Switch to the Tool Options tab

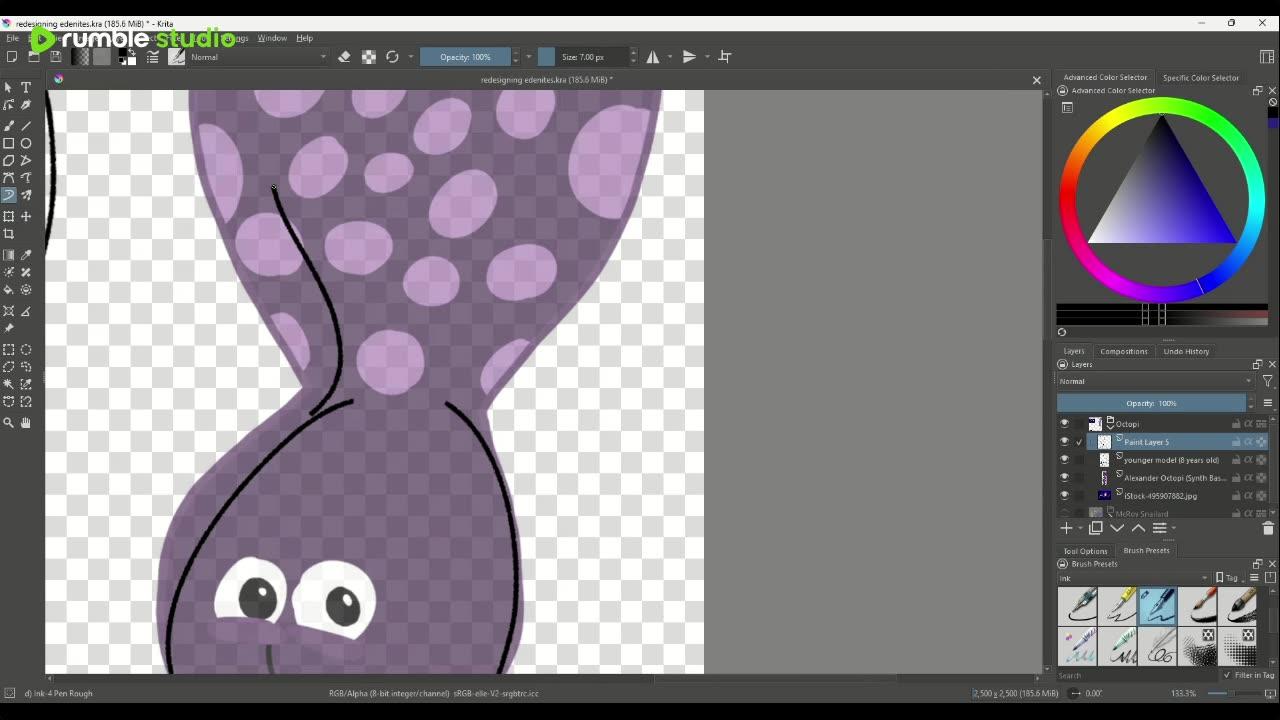pyautogui.click(x=1085, y=550)
